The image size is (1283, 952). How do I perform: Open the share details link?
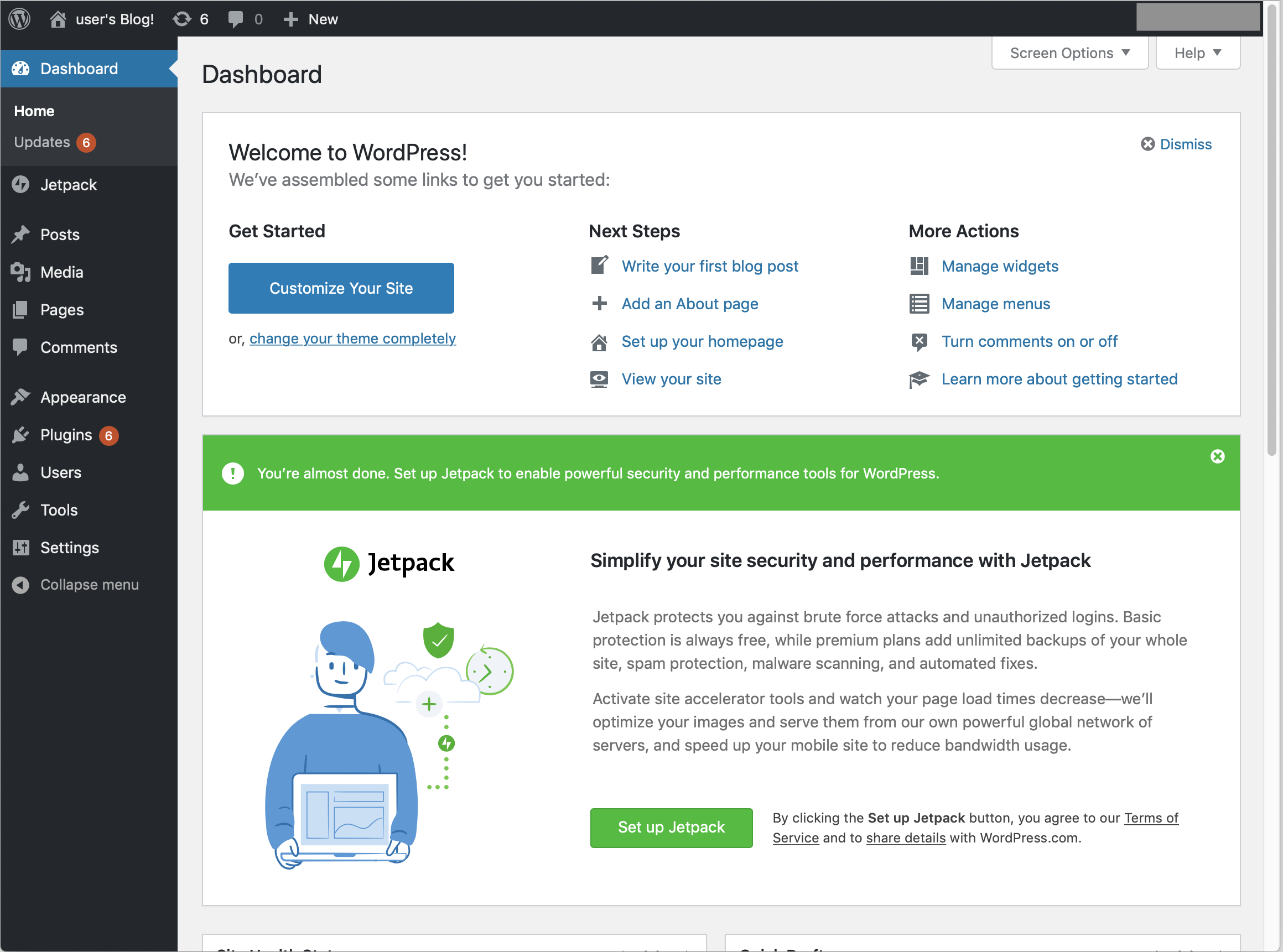(906, 838)
